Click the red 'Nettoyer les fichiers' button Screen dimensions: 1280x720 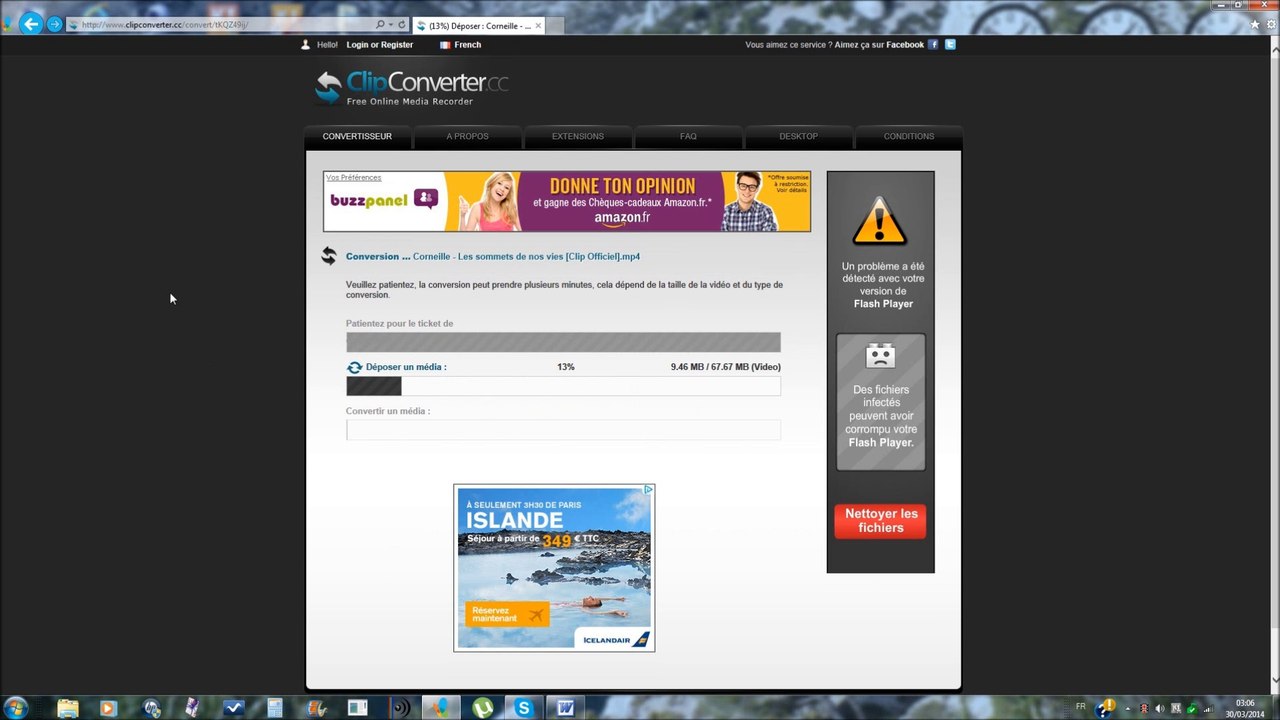[880, 521]
